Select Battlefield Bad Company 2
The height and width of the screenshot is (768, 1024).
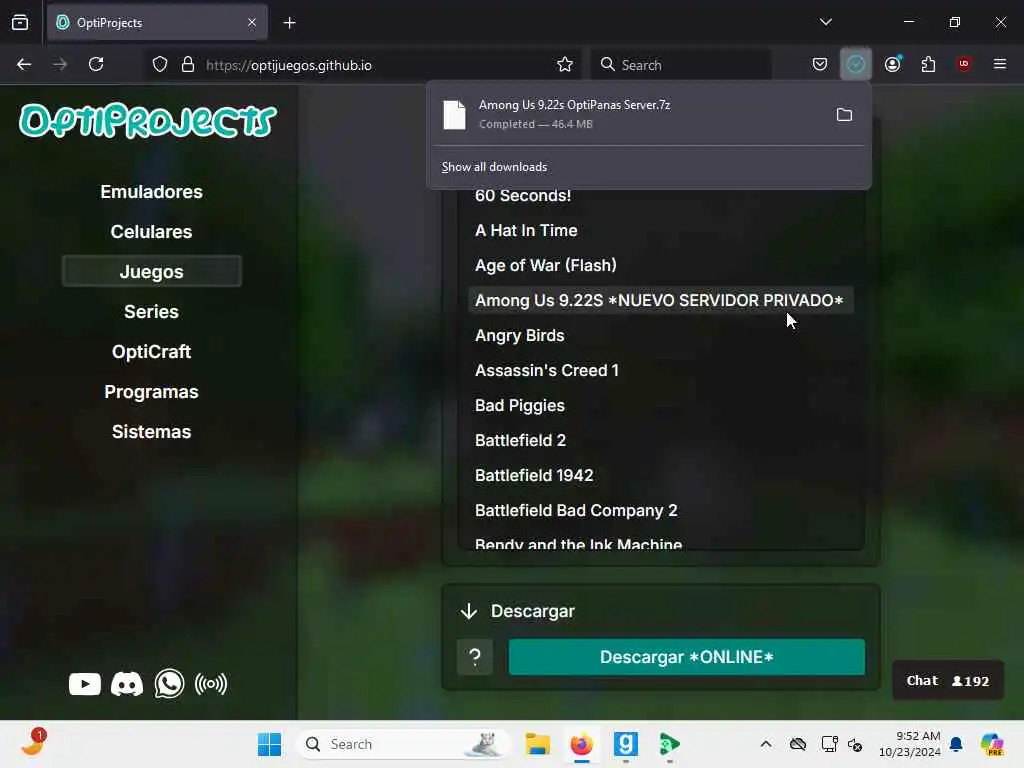coord(661,511)
